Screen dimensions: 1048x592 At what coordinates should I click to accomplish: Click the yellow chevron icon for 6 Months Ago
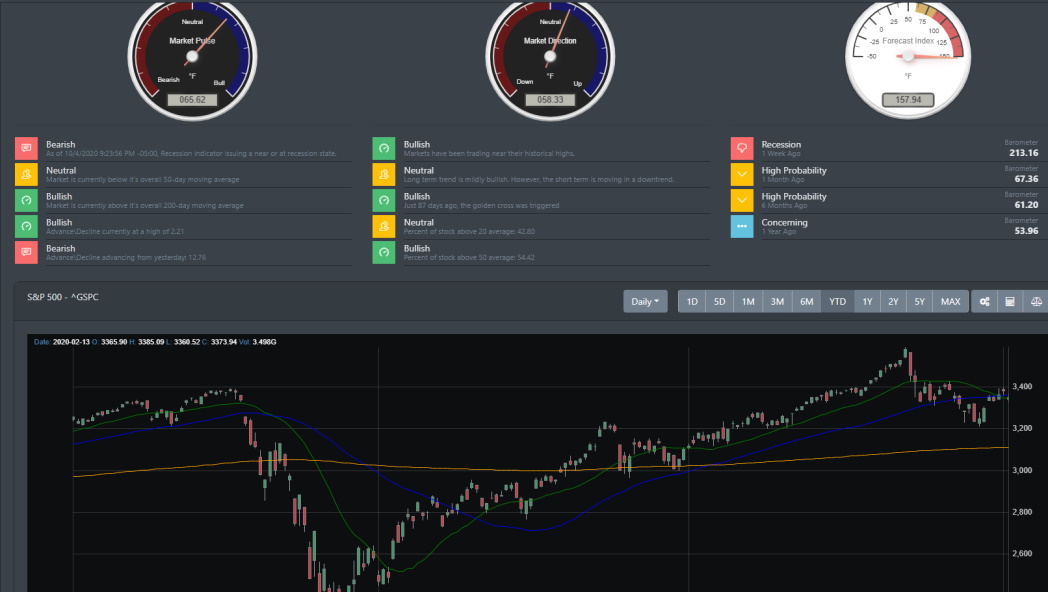[x=742, y=200]
